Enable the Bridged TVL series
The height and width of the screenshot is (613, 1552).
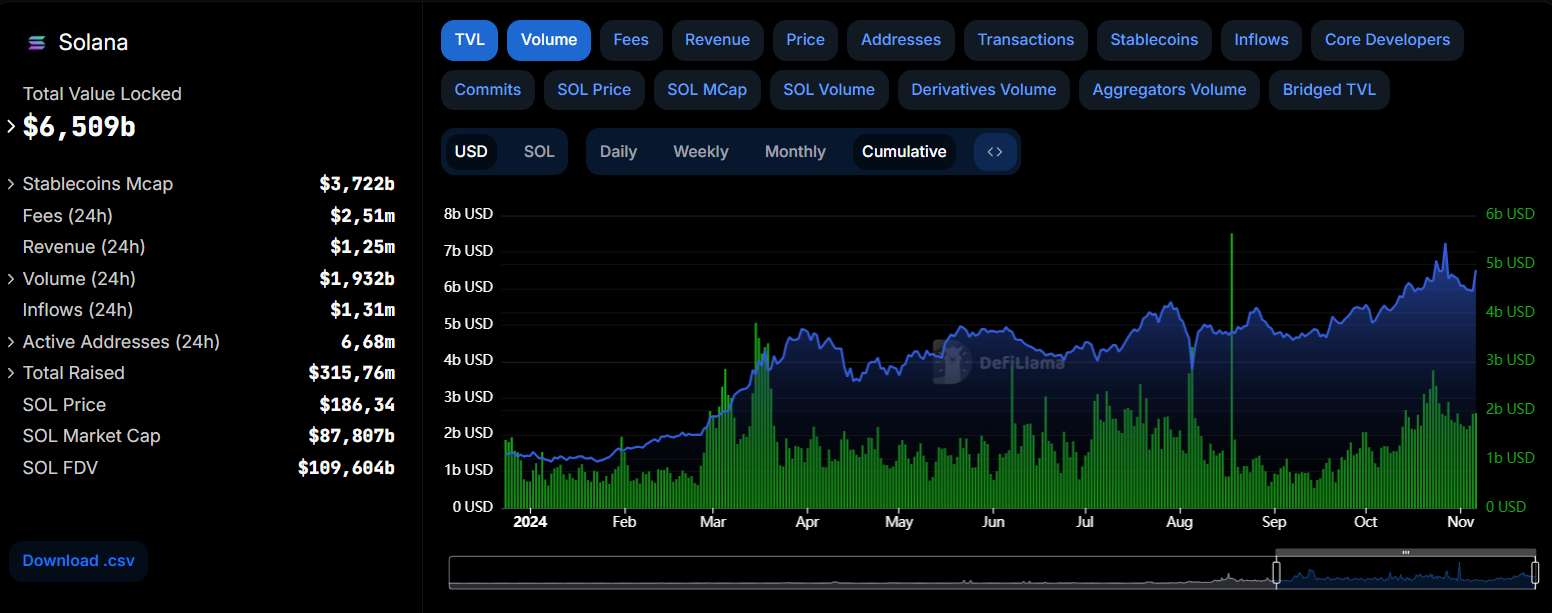[x=1329, y=90]
